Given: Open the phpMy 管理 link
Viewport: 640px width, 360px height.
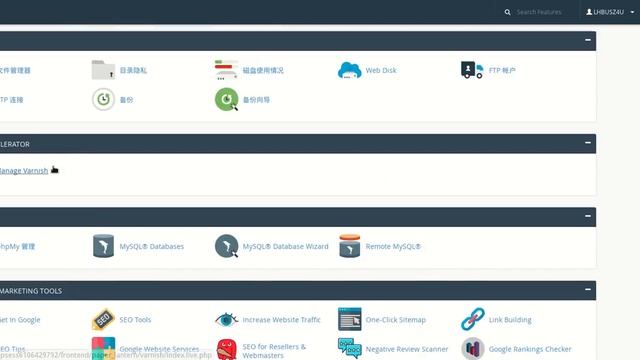Looking at the screenshot, I should (x=17, y=246).
